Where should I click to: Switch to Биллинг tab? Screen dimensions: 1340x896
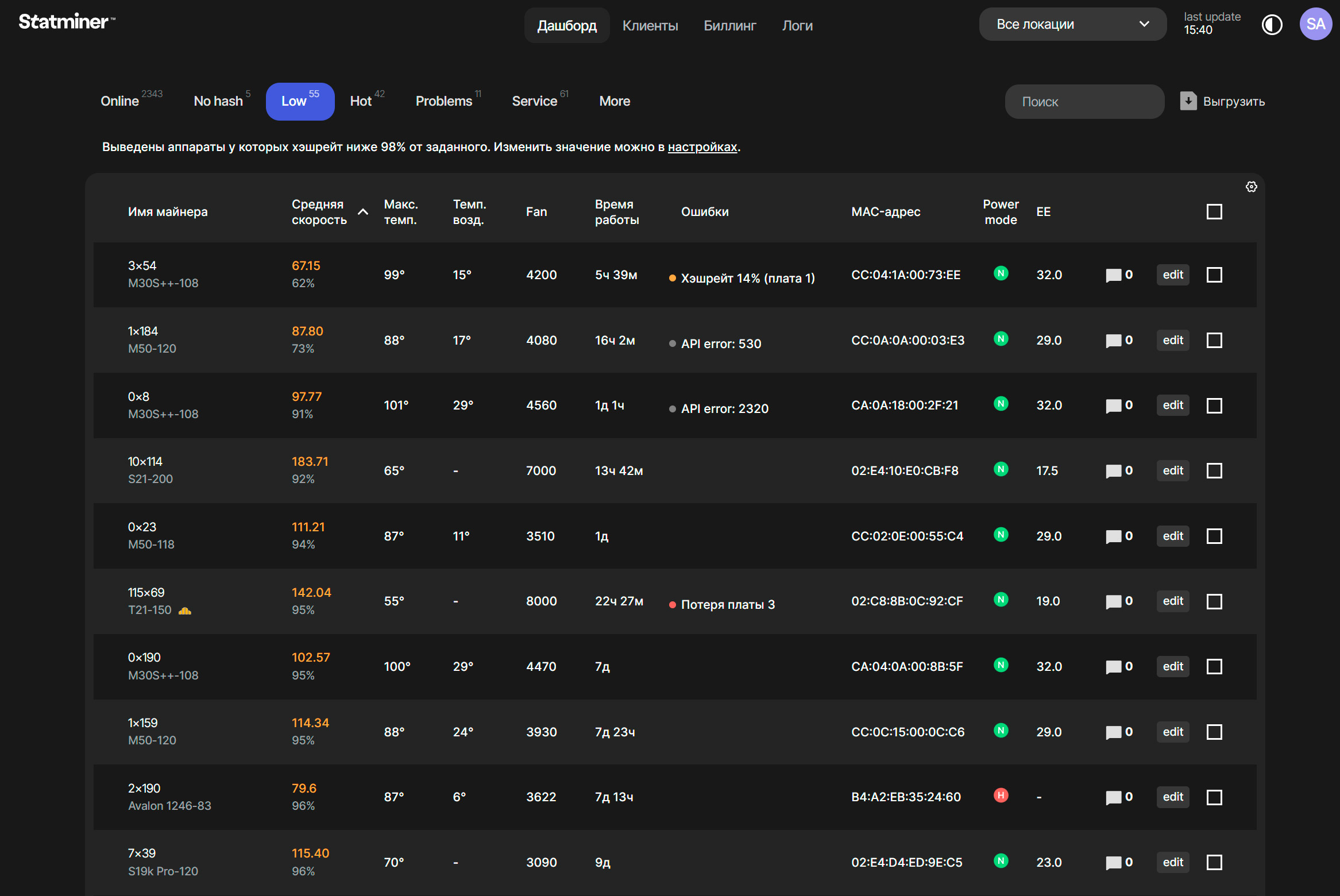[730, 25]
